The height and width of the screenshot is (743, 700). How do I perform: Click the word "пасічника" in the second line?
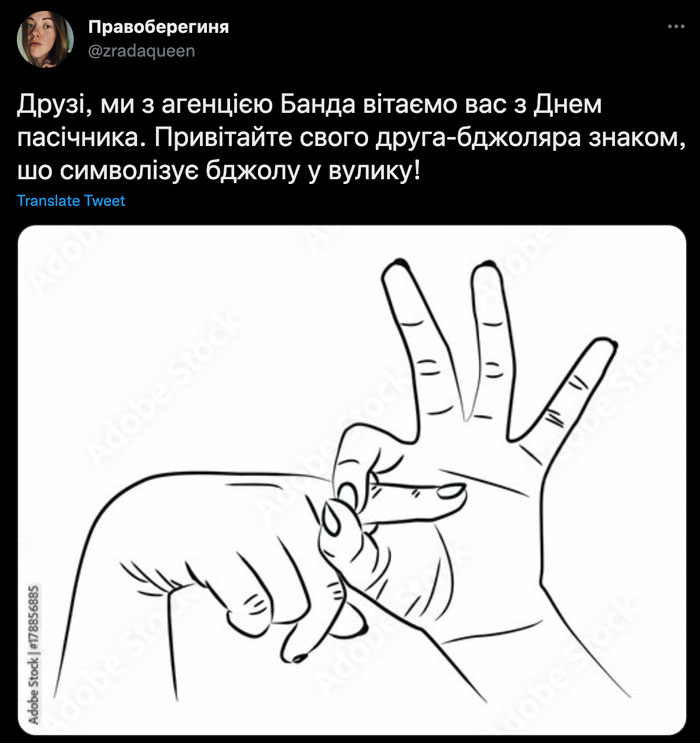tap(81, 138)
